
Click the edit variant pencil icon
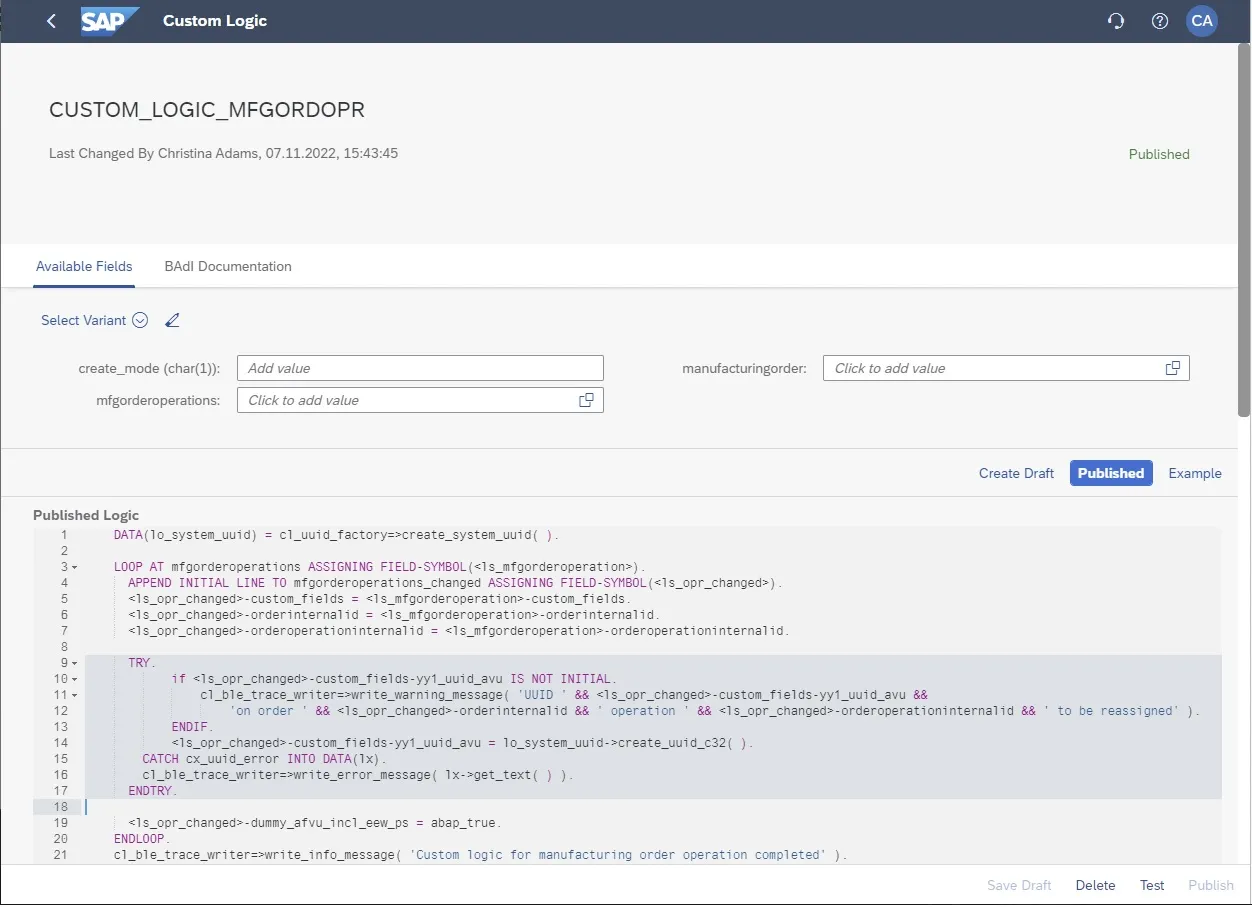point(172,320)
